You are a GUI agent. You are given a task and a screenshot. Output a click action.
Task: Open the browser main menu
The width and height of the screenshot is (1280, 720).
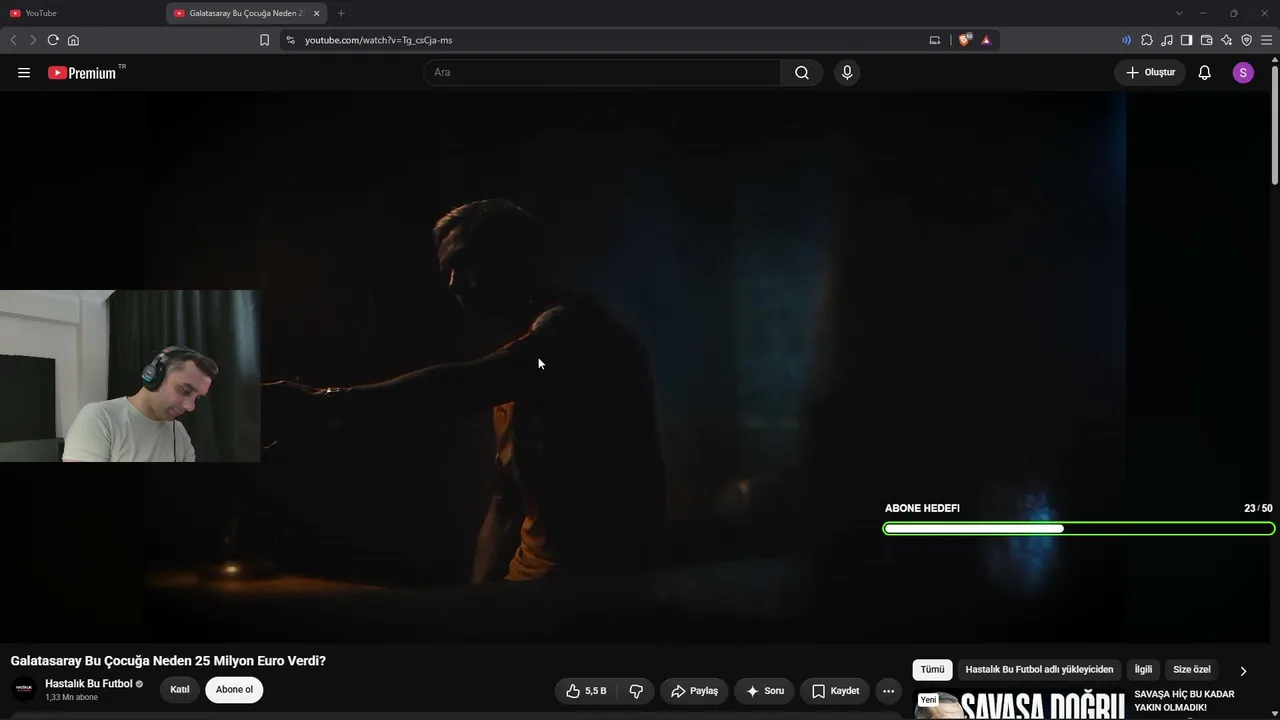(x=1267, y=40)
